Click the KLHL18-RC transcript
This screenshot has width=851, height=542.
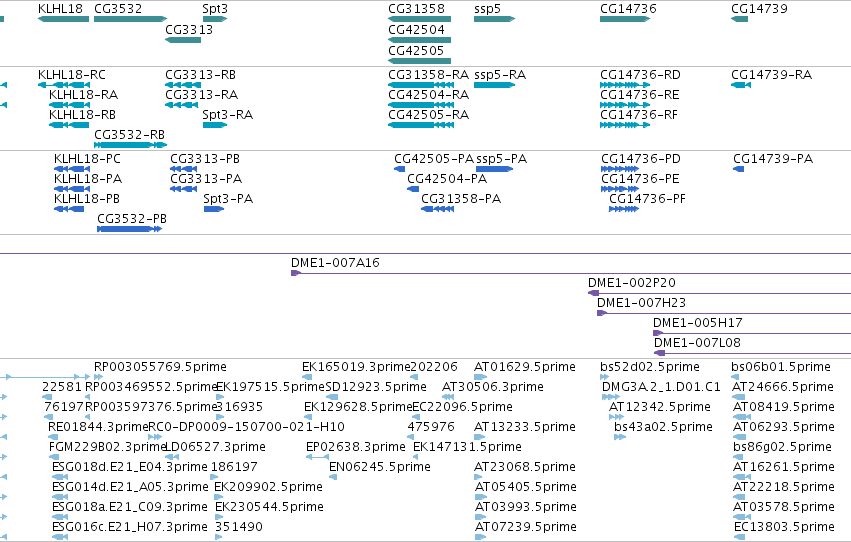63,85
